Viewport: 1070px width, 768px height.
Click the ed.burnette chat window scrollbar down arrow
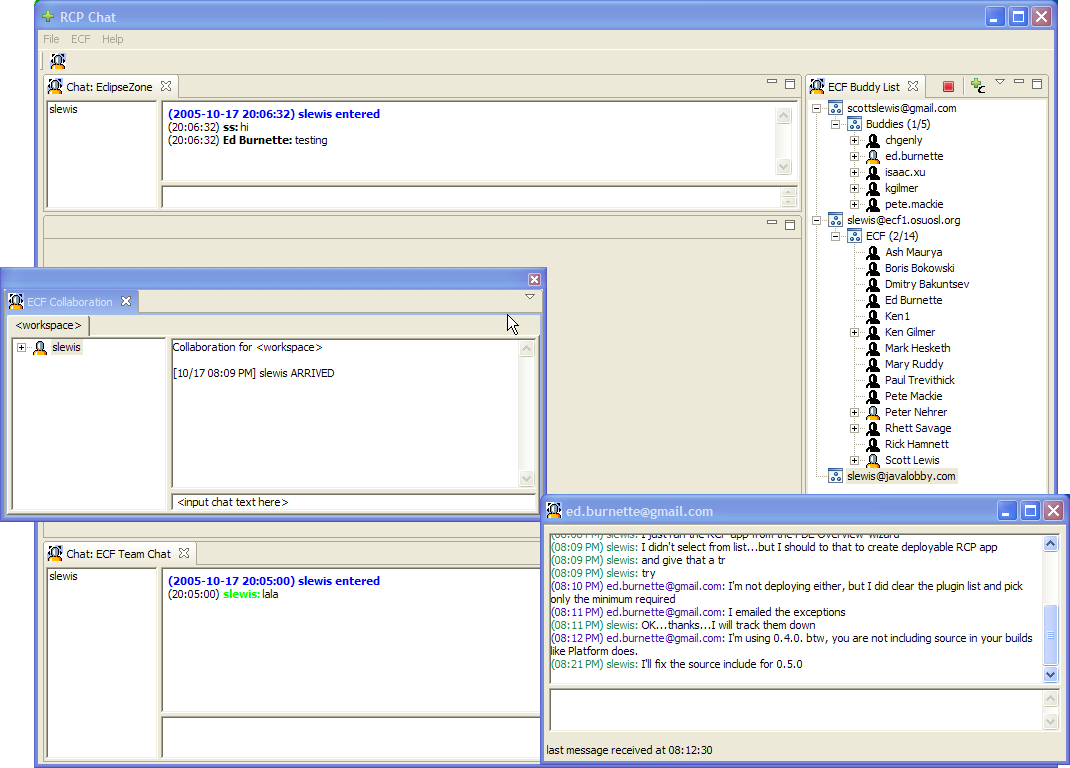[1050, 675]
